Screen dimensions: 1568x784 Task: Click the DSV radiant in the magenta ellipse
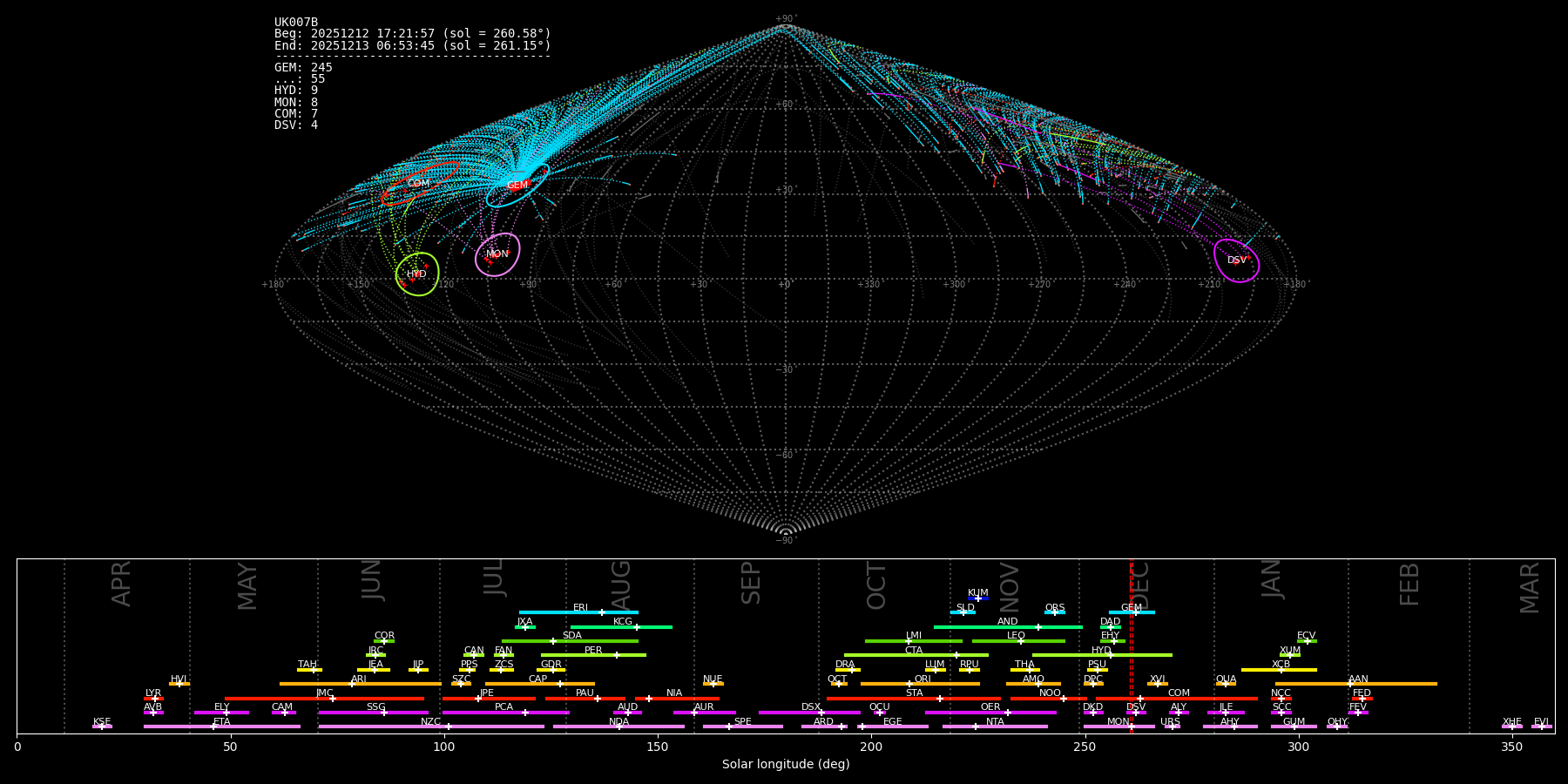point(1236,260)
